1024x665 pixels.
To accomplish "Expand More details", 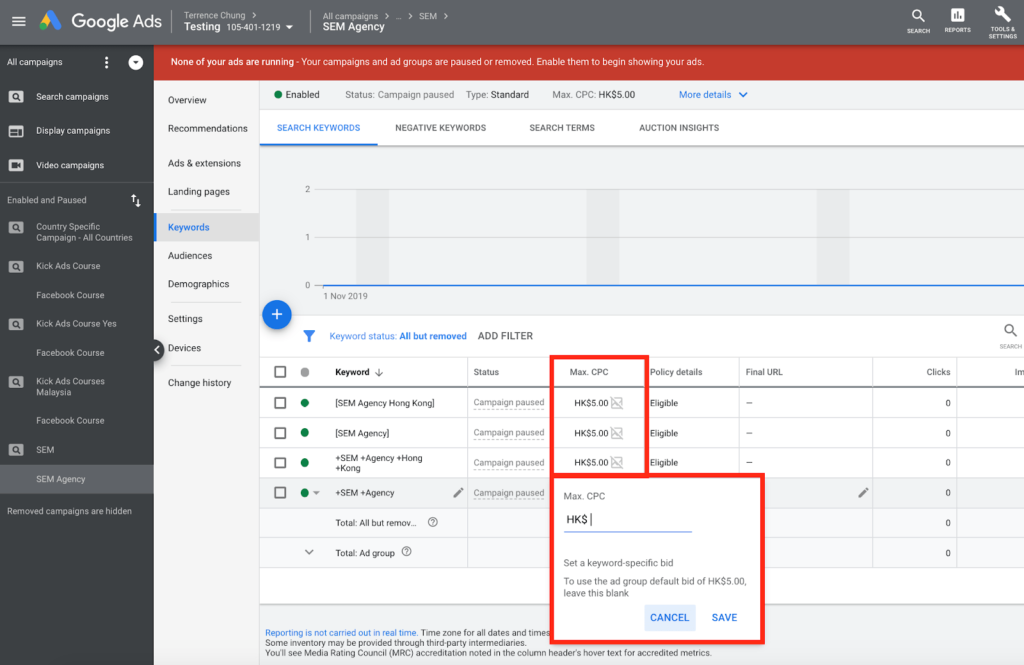I will click(712, 95).
